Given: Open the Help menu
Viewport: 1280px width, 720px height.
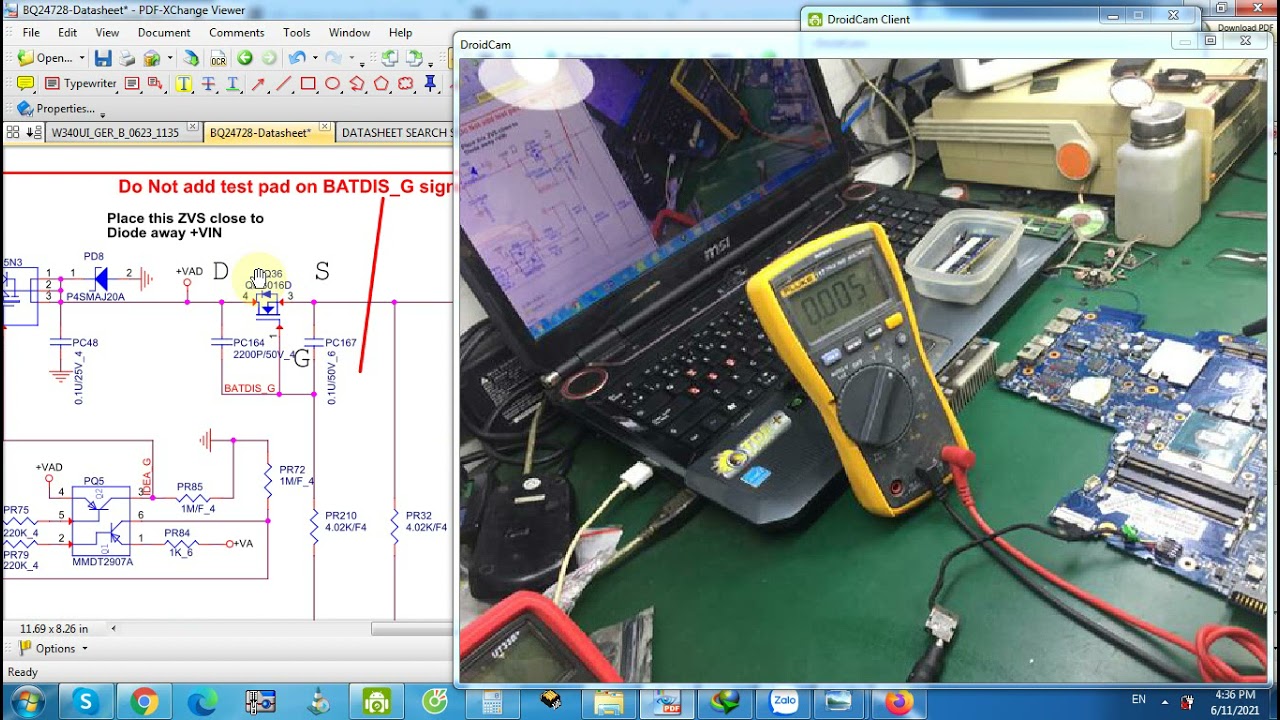Looking at the screenshot, I should tap(400, 33).
